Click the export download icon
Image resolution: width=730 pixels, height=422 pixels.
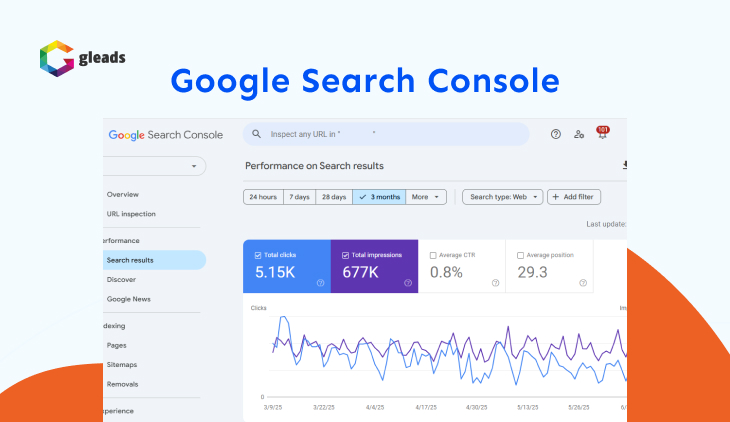(x=624, y=165)
